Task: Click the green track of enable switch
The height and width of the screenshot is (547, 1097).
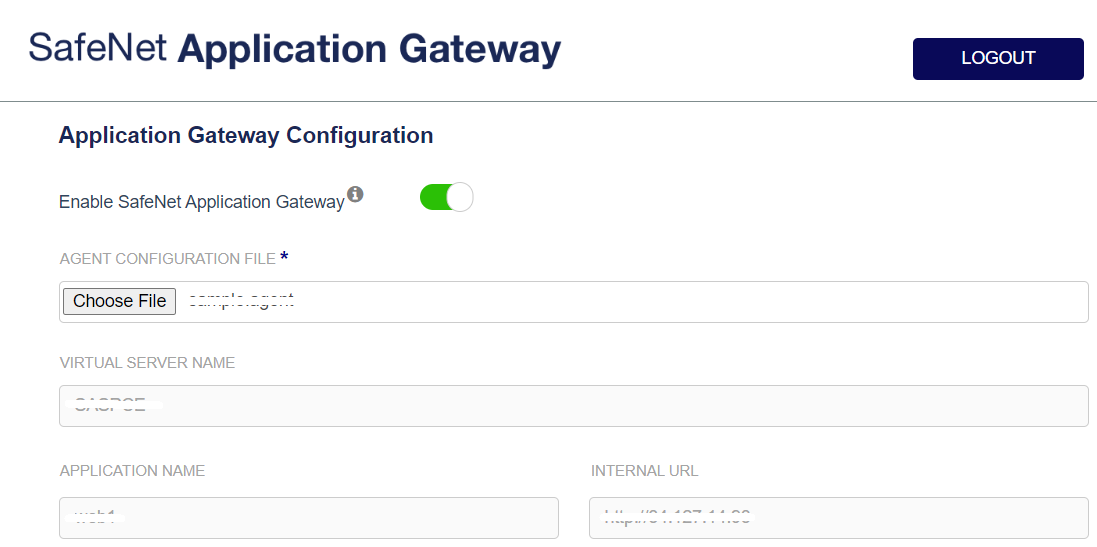Action: (431, 197)
